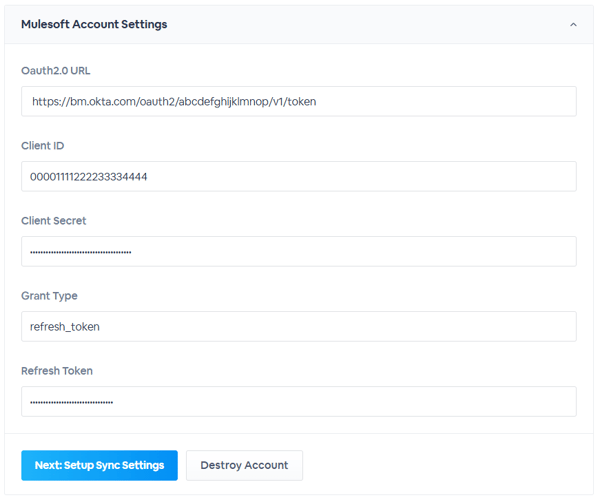This screenshot has height=502, width=600.
Task: Click the Grant Type label
Action: [49, 296]
